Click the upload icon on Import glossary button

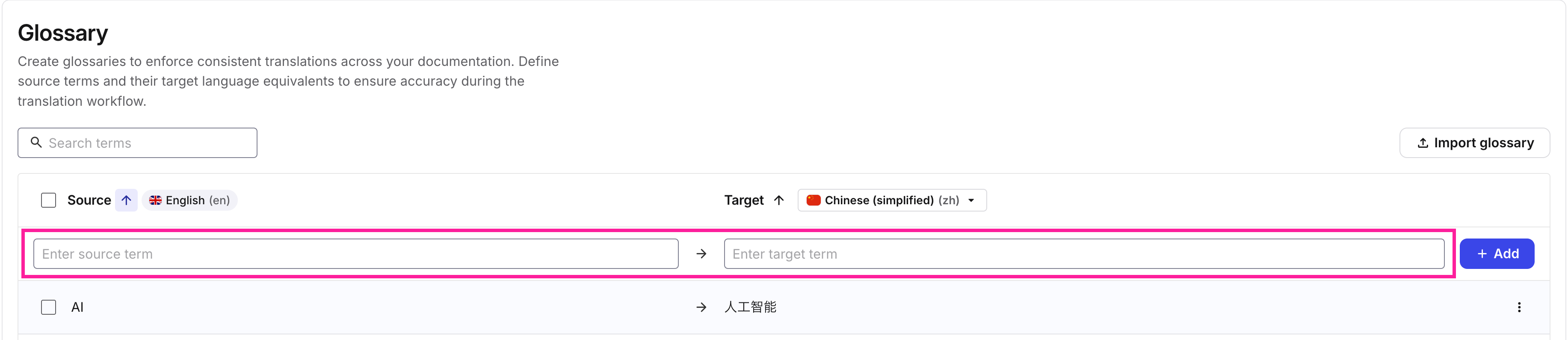(1423, 143)
